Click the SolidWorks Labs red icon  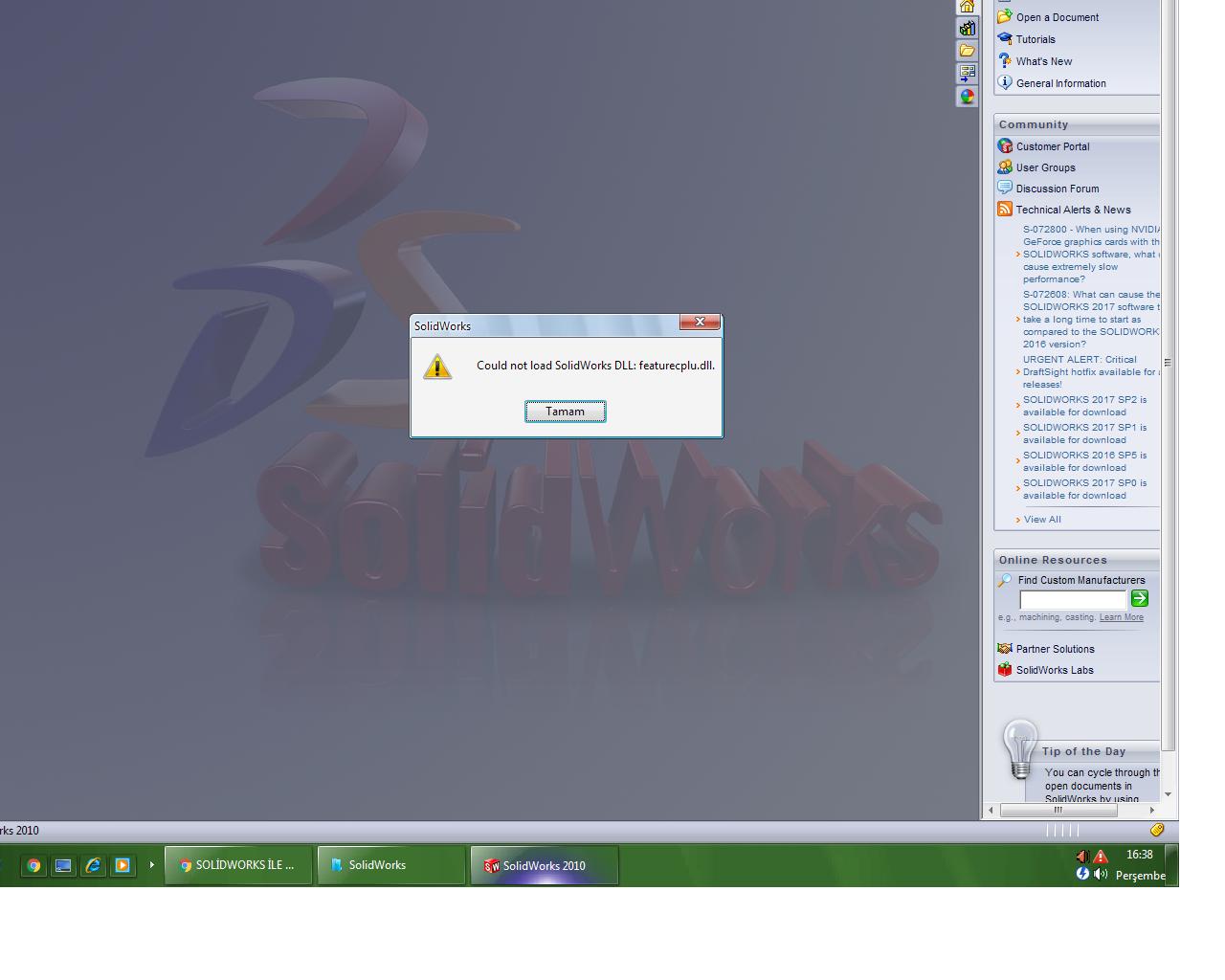pyautogui.click(x=1005, y=670)
